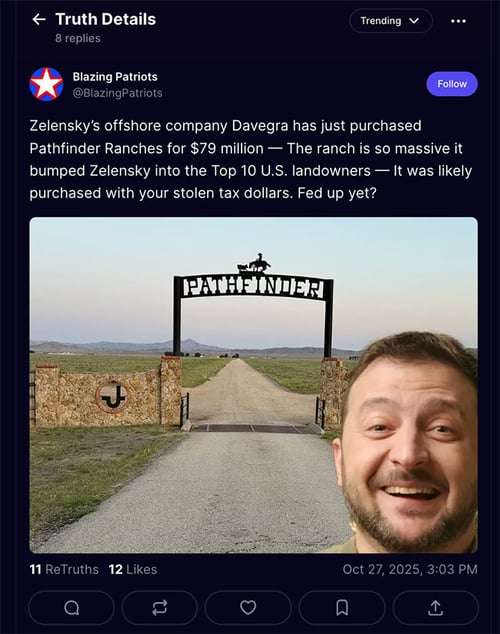Open Blazing Patriots star avatar
Image resolution: width=500 pixels, height=634 pixels.
pyautogui.click(x=46, y=84)
